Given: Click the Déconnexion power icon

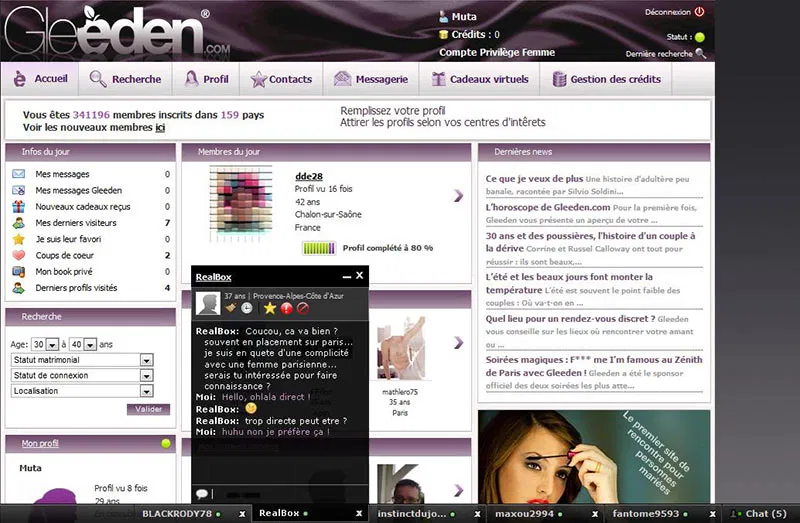Looking at the screenshot, I should pyautogui.click(x=699, y=12).
